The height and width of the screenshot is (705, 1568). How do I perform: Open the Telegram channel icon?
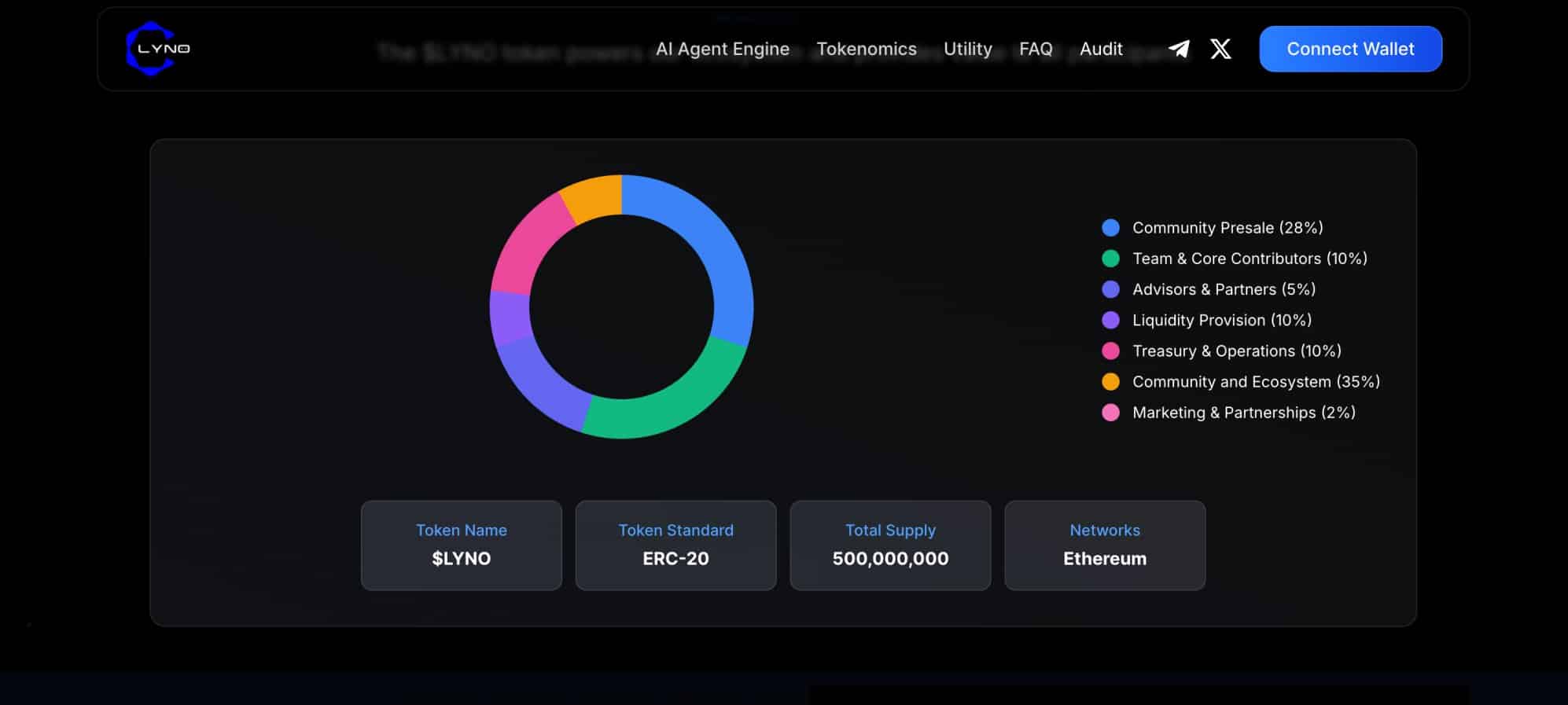click(1179, 49)
